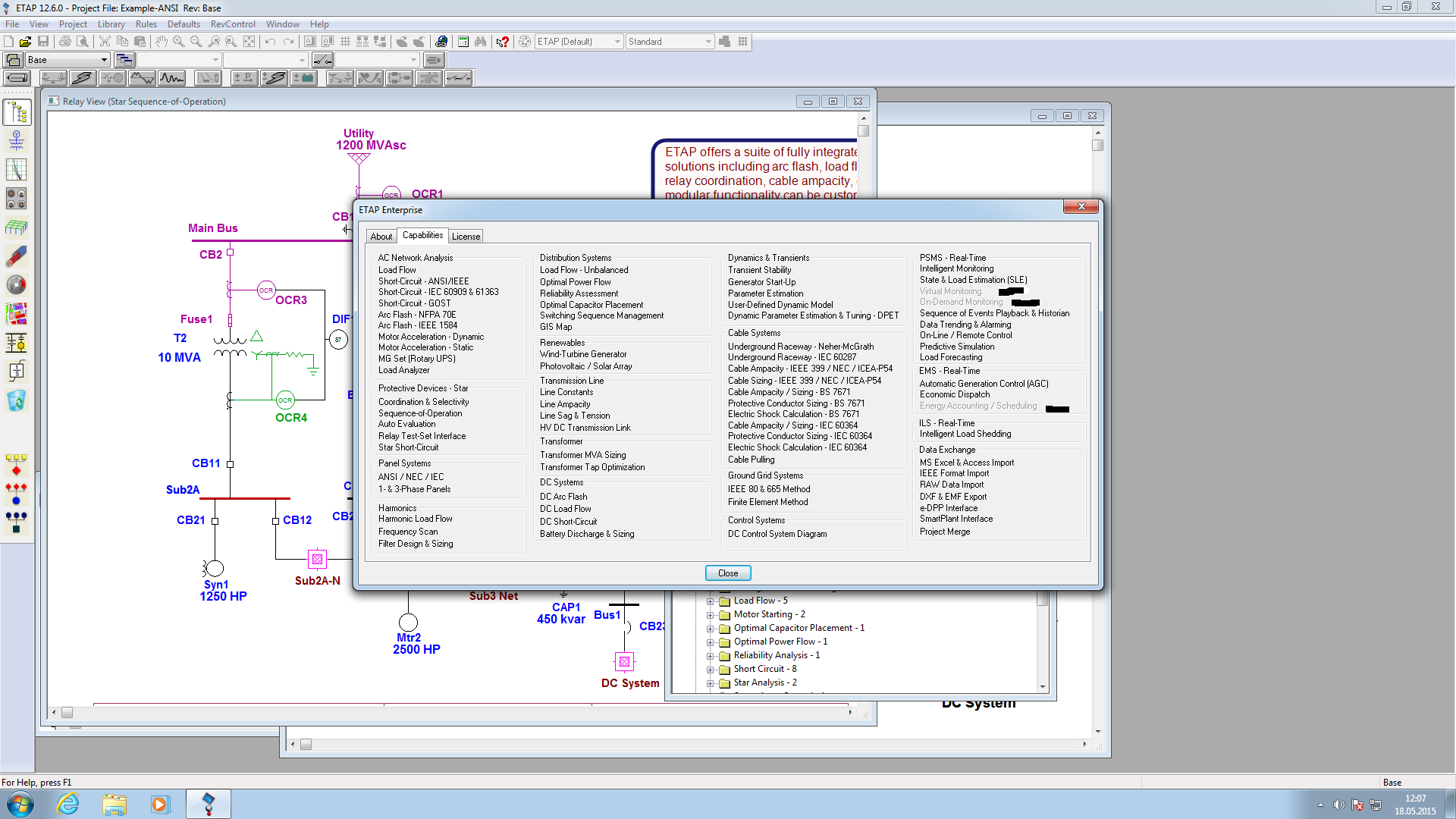Open the Star TCC curve view icon

pos(17,169)
